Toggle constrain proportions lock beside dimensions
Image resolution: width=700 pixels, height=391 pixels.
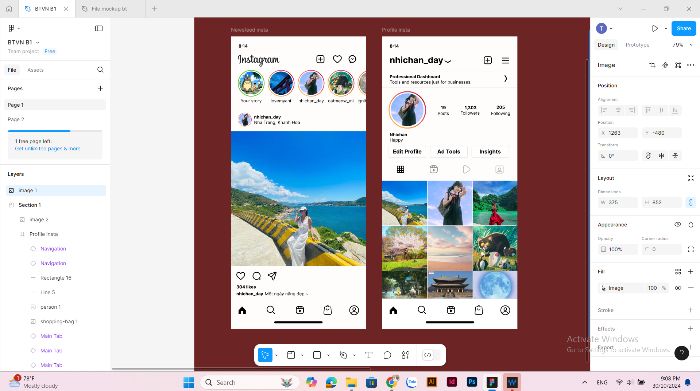pyautogui.click(x=691, y=202)
